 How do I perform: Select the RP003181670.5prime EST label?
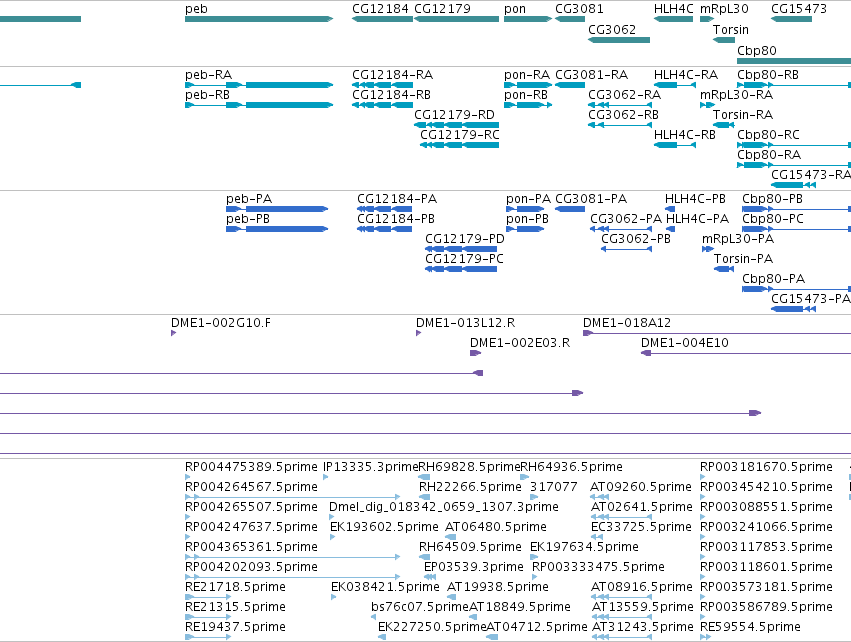pos(766,467)
